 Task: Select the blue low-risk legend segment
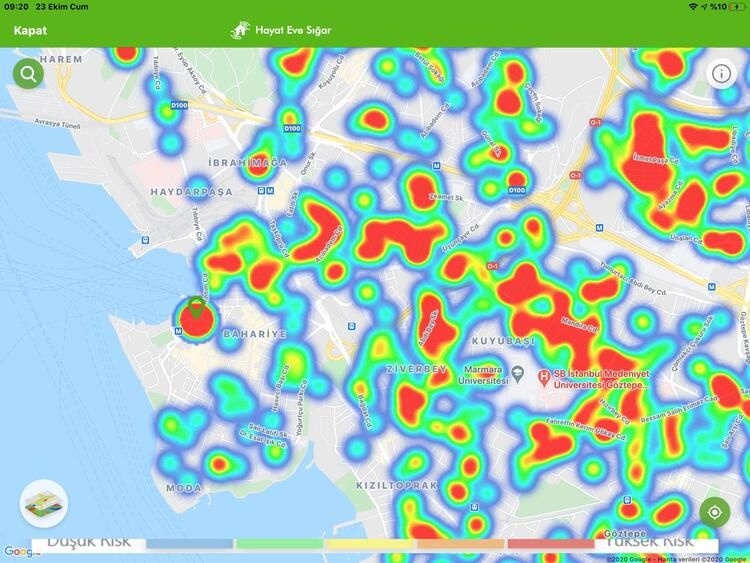(x=190, y=544)
